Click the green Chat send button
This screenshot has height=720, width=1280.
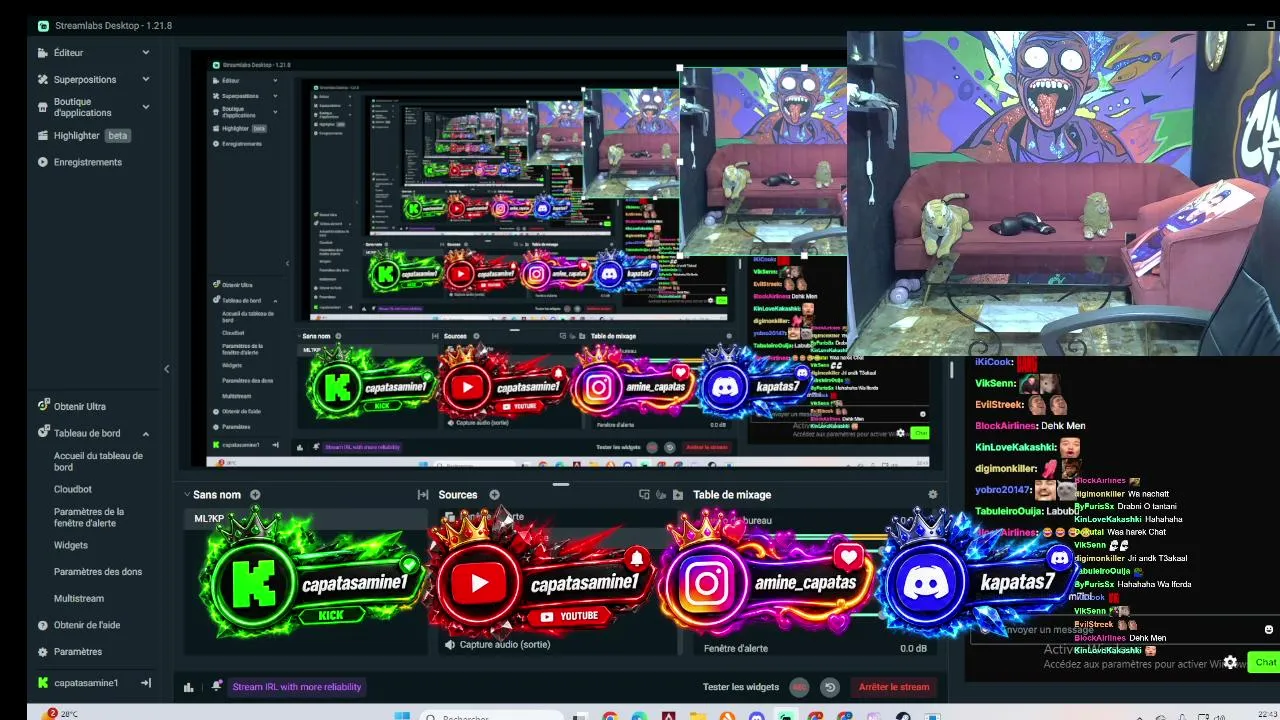click(1265, 662)
